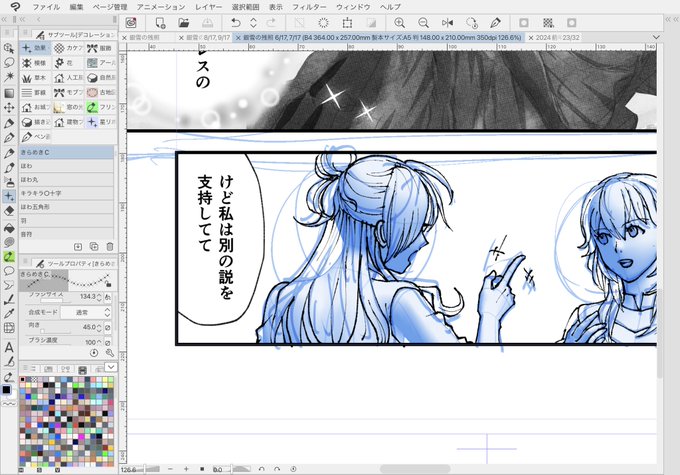Click the zoom percentage field 126.6
The image size is (680, 475).
tap(131, 469)
